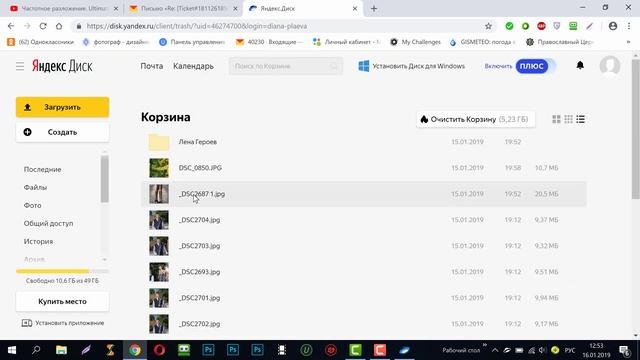Click Установить Диск для Windows link
Screen dimensions: 640x360
coord(411,66)
